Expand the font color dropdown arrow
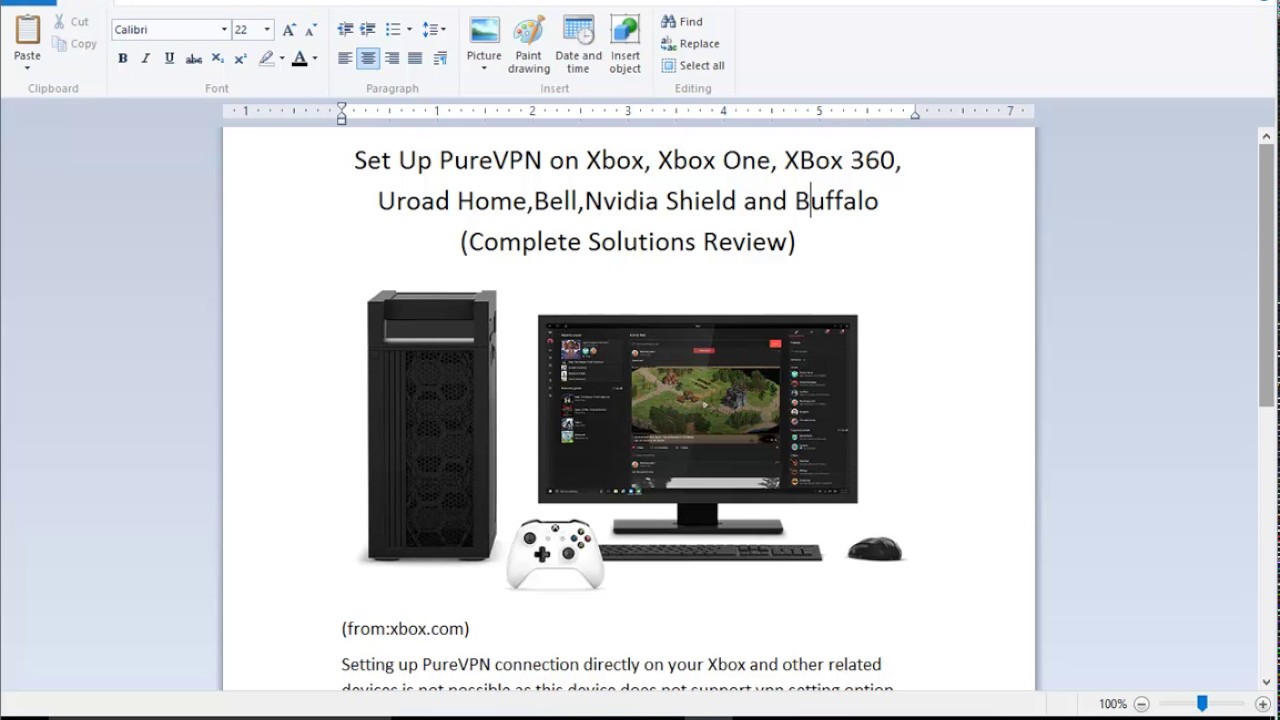 [x=315, y=59]
